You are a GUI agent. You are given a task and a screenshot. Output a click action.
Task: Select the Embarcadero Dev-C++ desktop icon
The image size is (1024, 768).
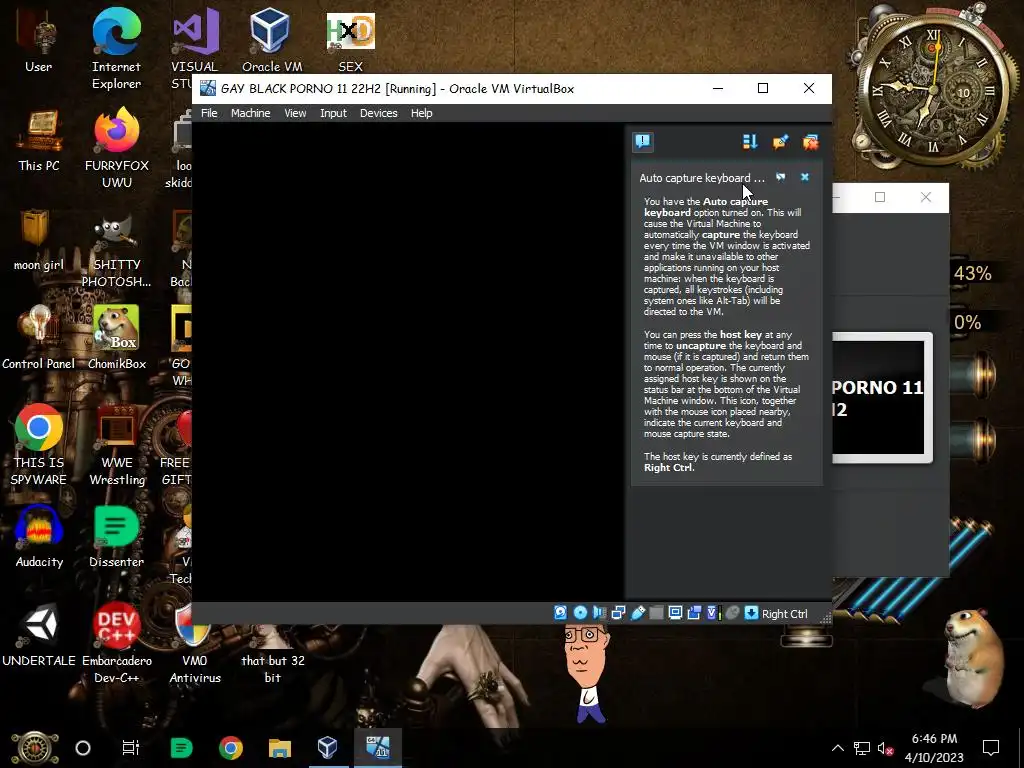point(116,643)
